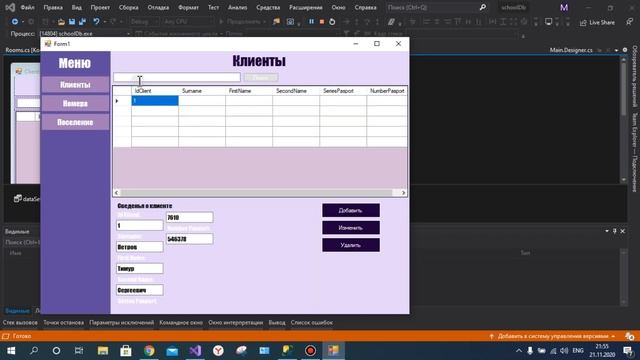Open Microsoft Store from the taskbar

tap(126, 351)
